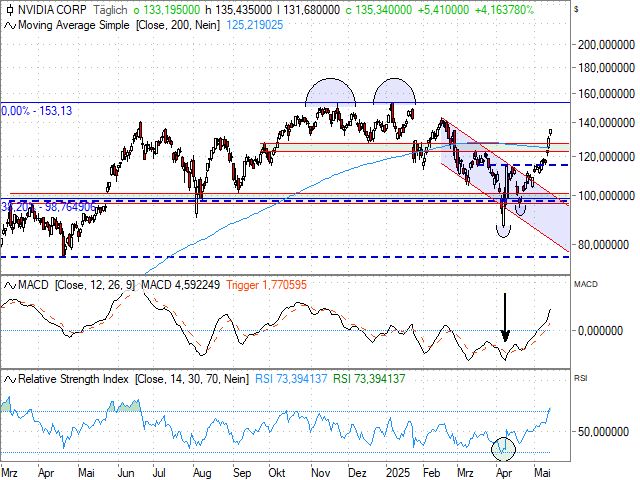Click the Fibonacci label 98,764906

pyautogui.click(x=70, y=207)
